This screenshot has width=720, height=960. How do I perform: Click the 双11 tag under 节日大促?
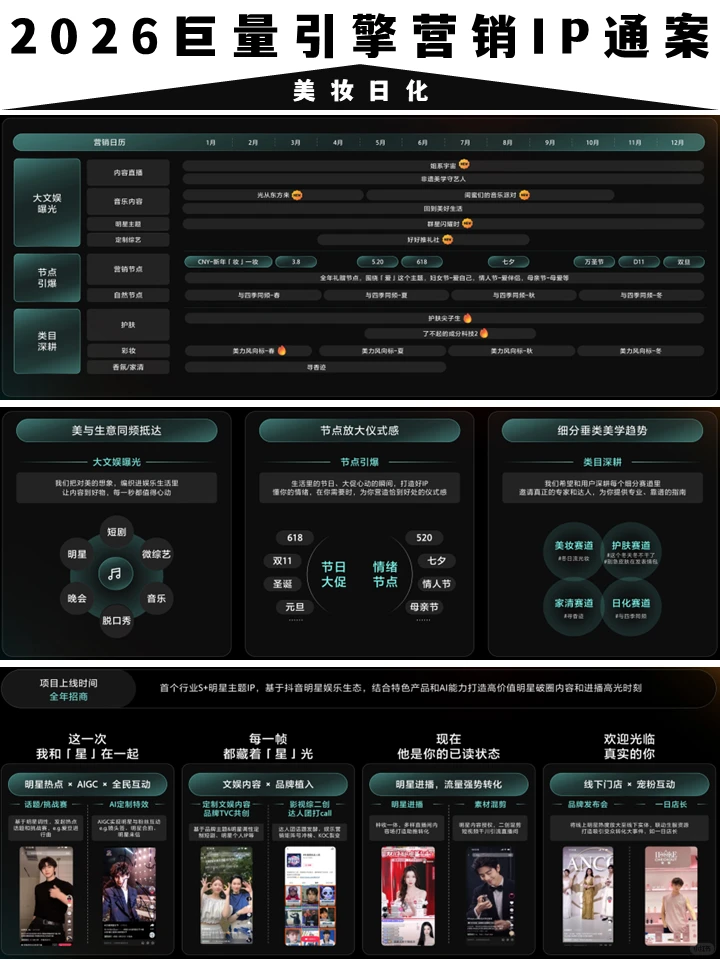(x=282, y=561)
